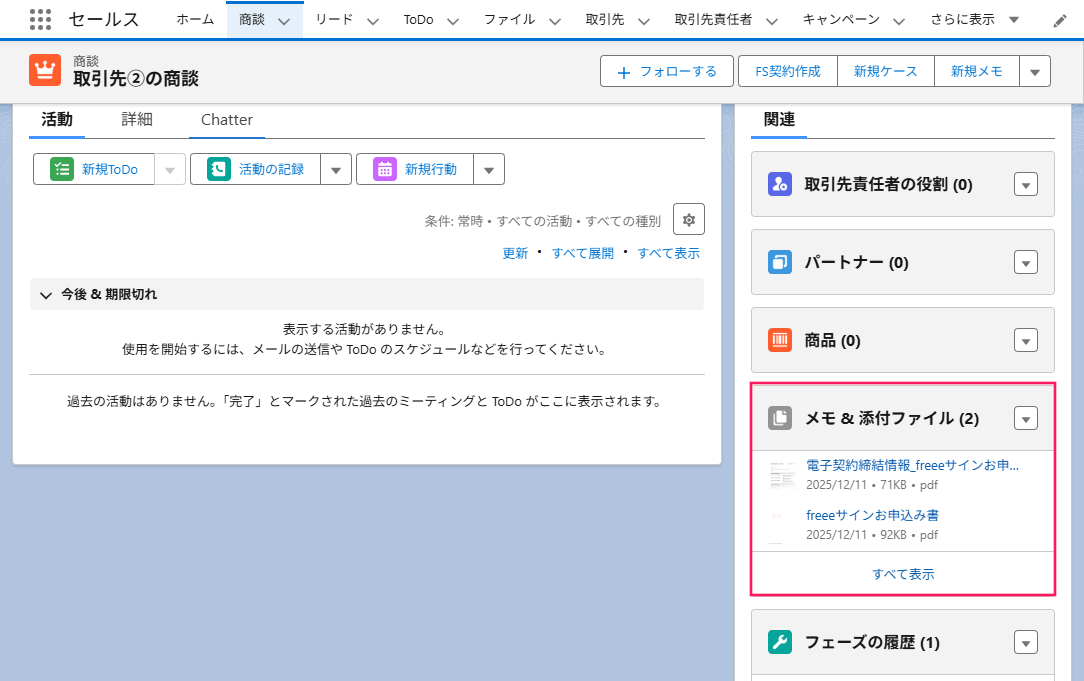Click the 新規メモ button
Viewport: 1084px width, 681px height.
click(x=977, y=71)
